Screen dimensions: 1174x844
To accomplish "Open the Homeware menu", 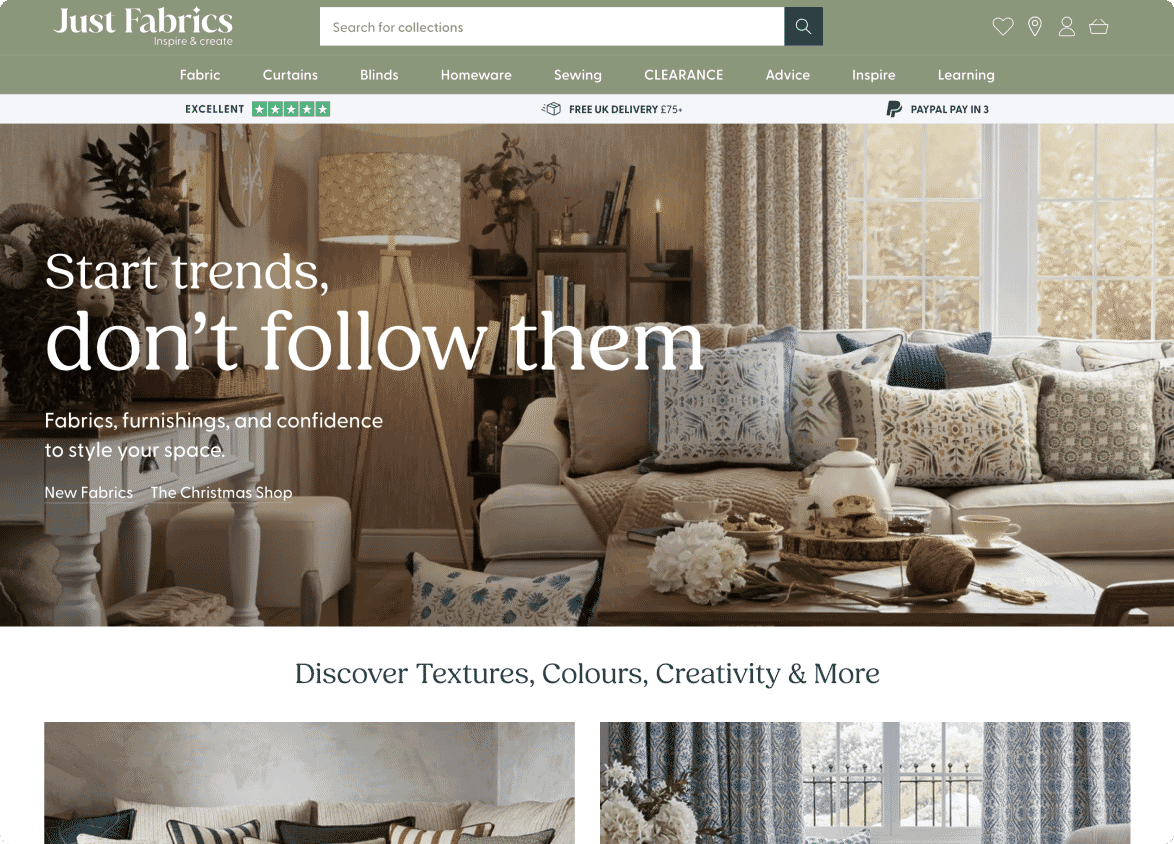I will click(x=476, y=75).
